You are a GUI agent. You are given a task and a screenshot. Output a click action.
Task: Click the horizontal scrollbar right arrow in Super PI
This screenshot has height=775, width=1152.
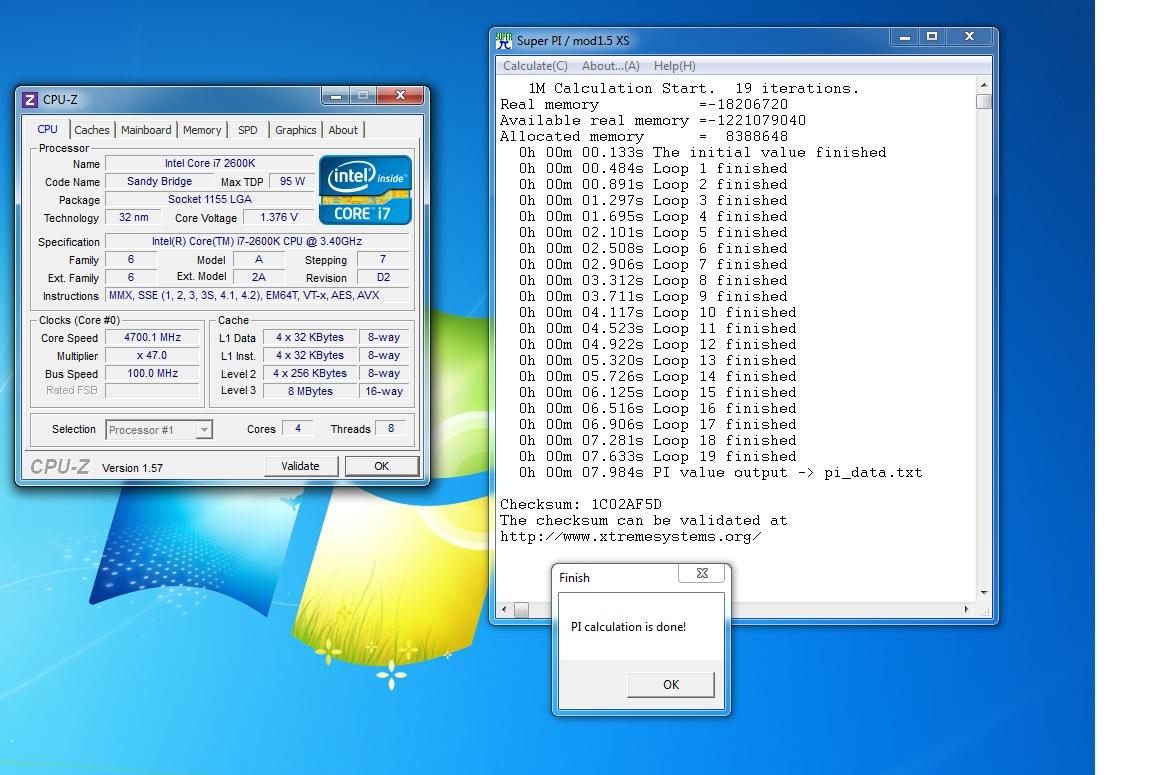966,610
